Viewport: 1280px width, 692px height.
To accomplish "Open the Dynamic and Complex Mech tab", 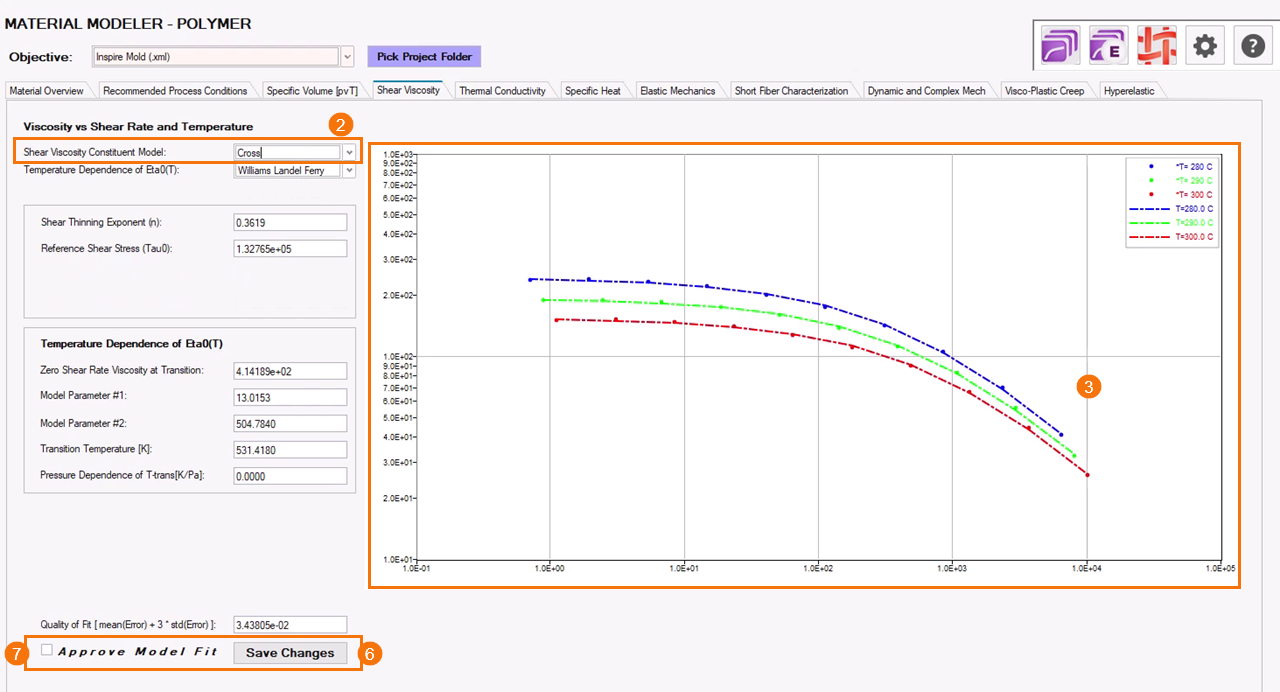I will click(926, 91).
